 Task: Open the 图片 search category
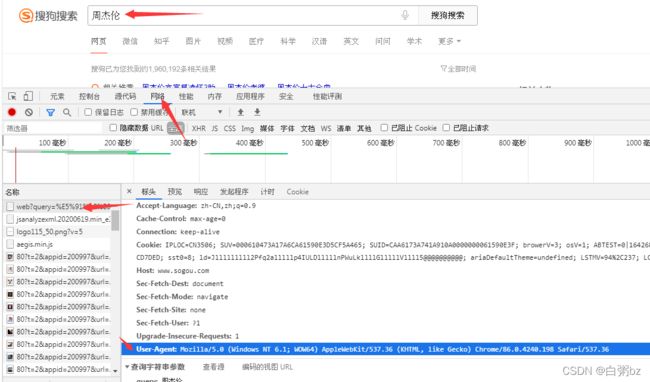(x=193, y=41)
